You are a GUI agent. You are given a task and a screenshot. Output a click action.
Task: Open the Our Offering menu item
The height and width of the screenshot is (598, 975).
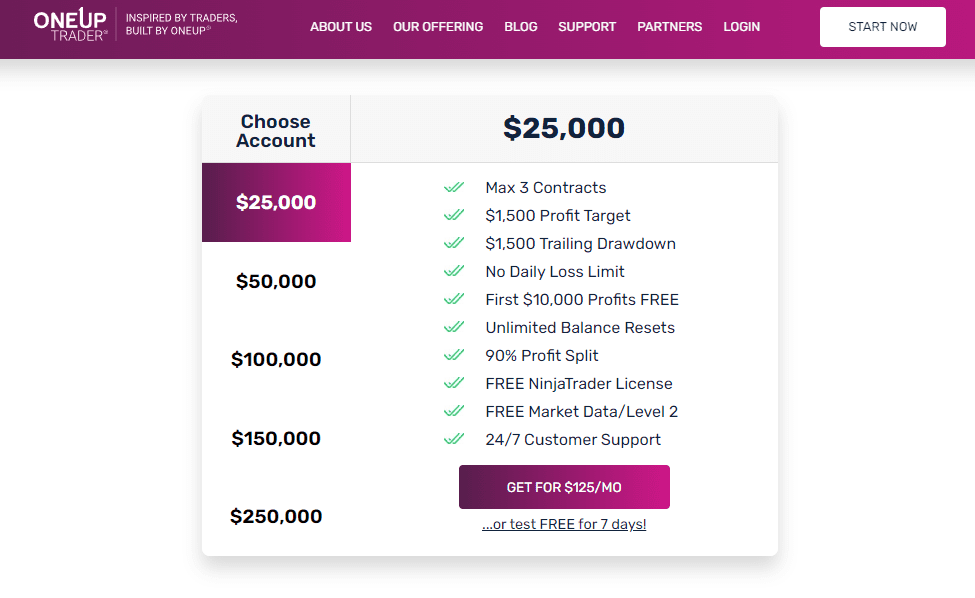[438, 27]
